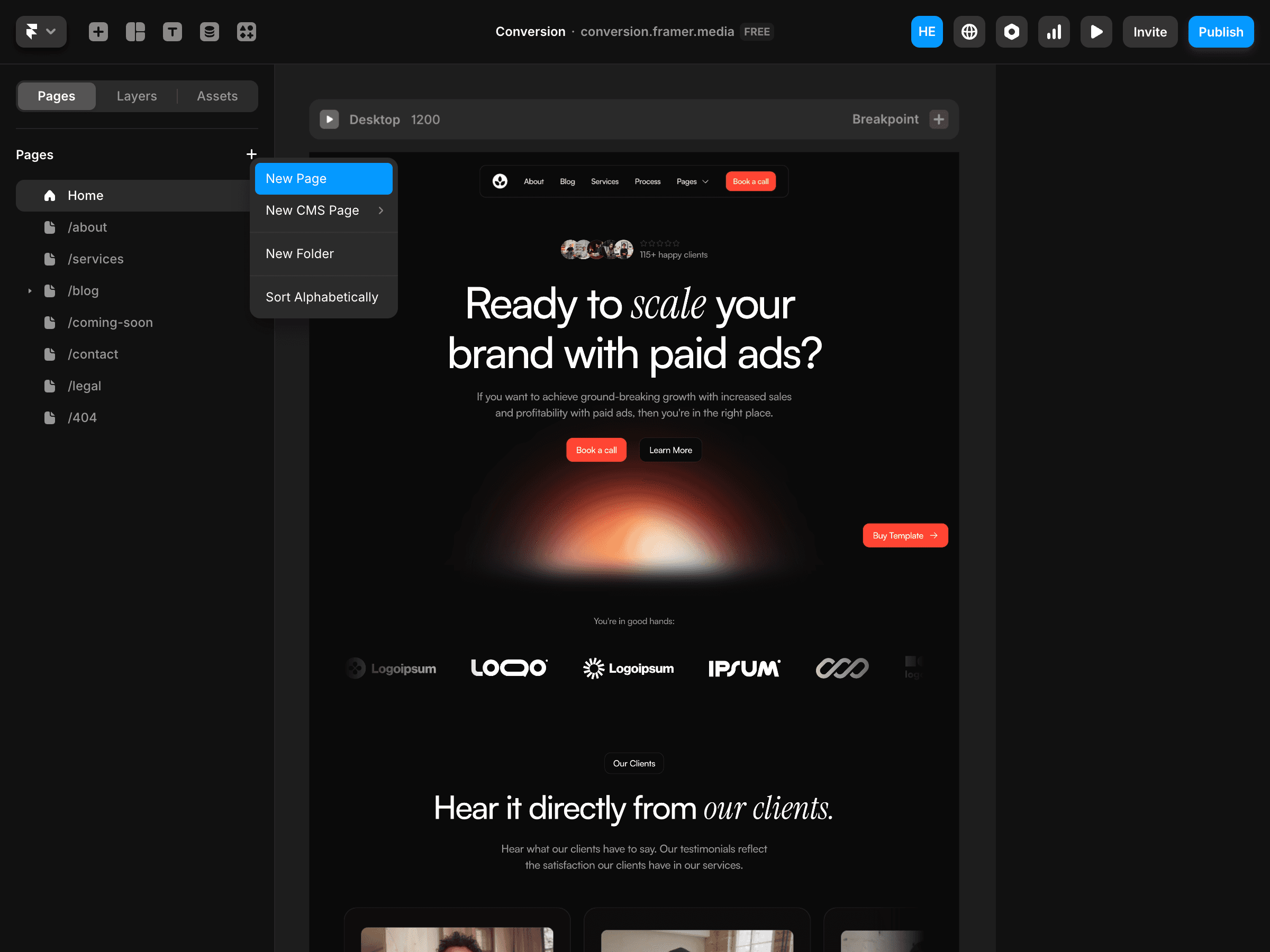
Task: Select Sort Alphabetically menu option
Action: coord(322,297)
